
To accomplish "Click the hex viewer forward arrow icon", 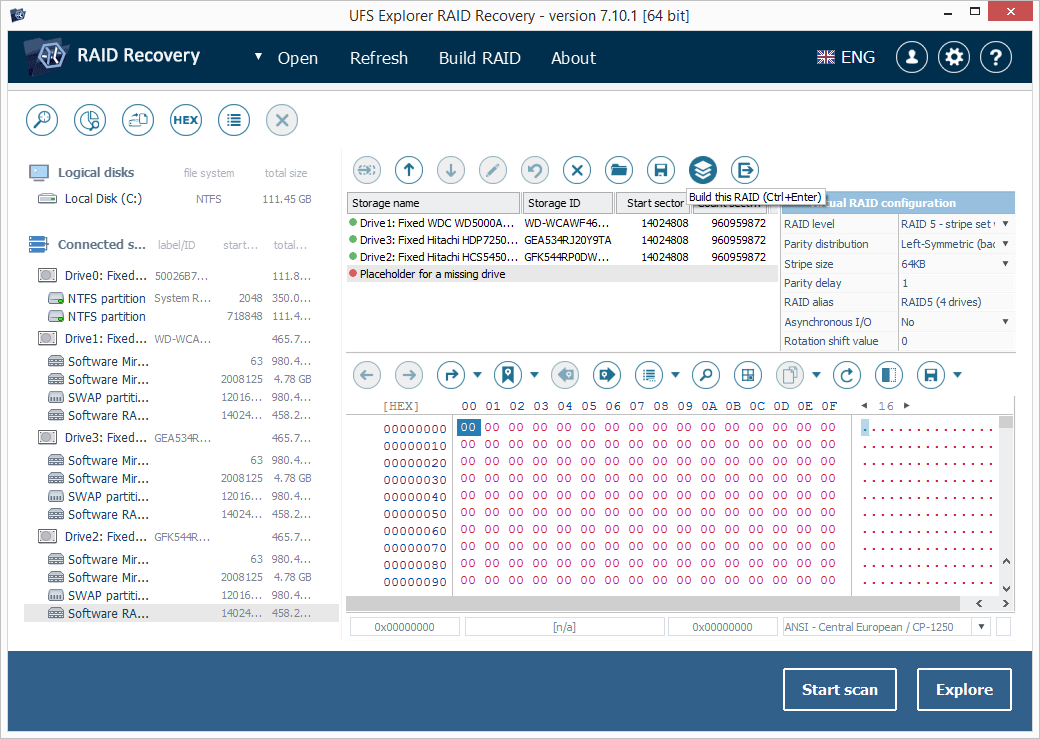I will click(x=409, y=375).
